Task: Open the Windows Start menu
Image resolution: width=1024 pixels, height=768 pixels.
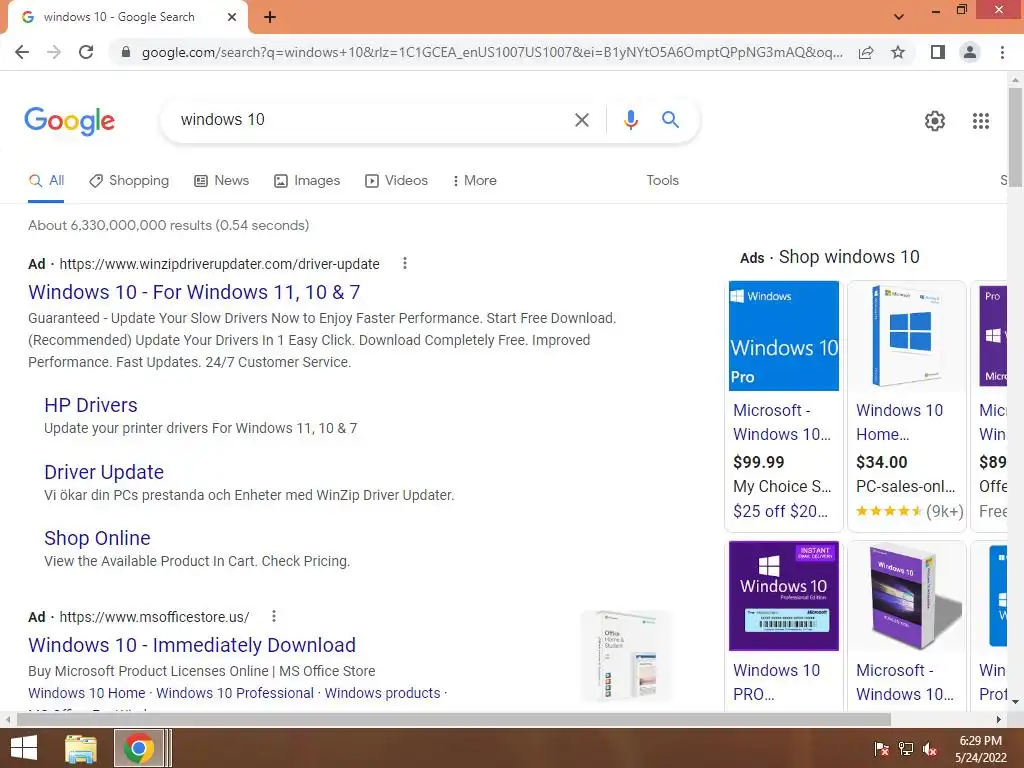Action: pos(24,748)
